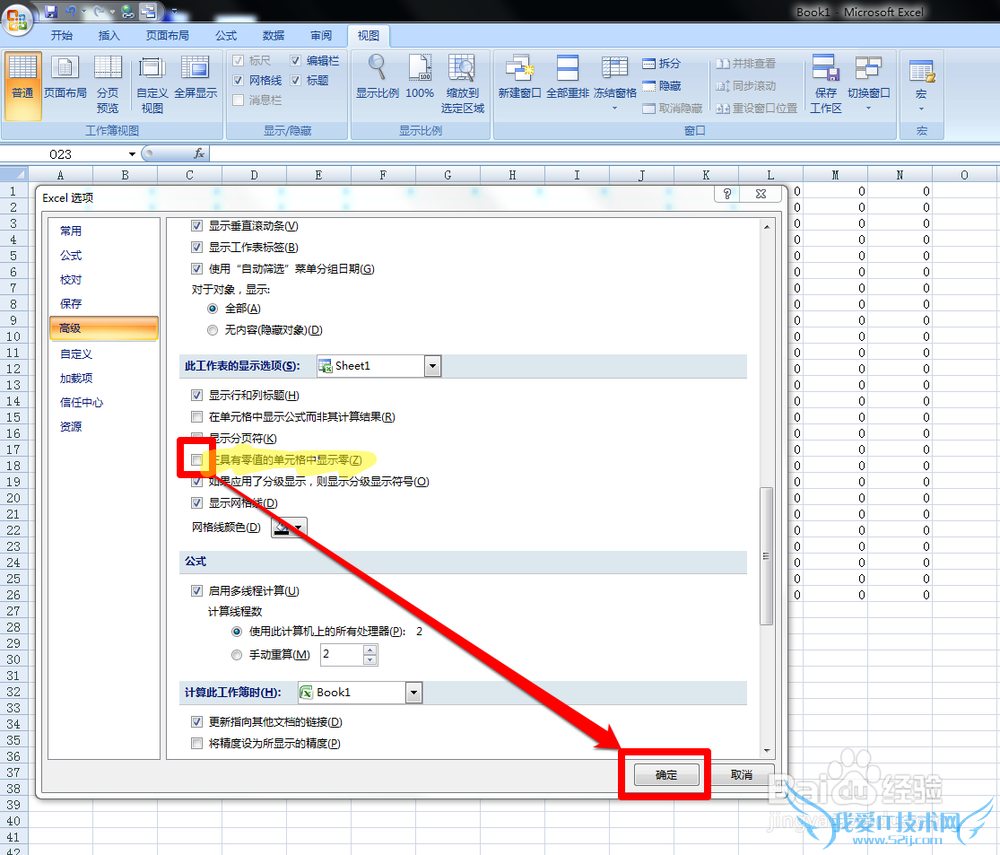
Task: Click 缩放到选定区域 zoom to selection
Action: pyautogui.click(x=462, y=84)
